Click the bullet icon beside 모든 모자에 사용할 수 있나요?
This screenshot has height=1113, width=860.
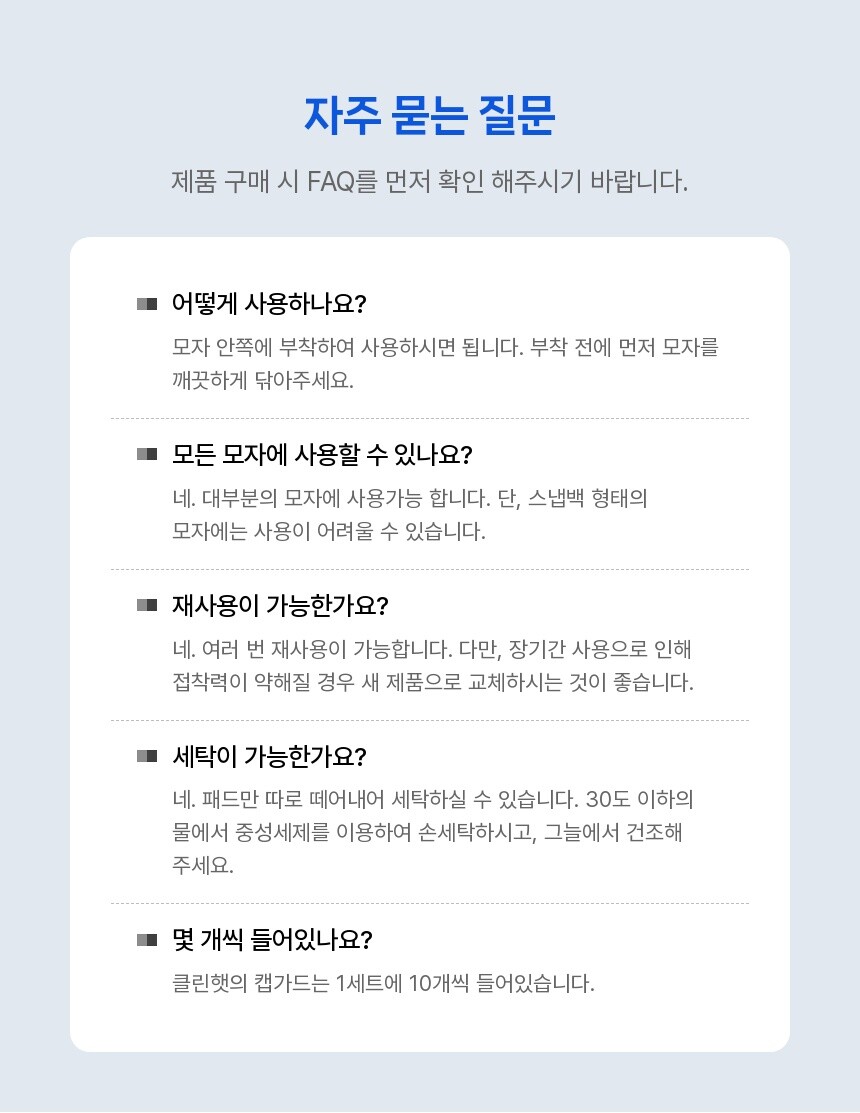147,454
